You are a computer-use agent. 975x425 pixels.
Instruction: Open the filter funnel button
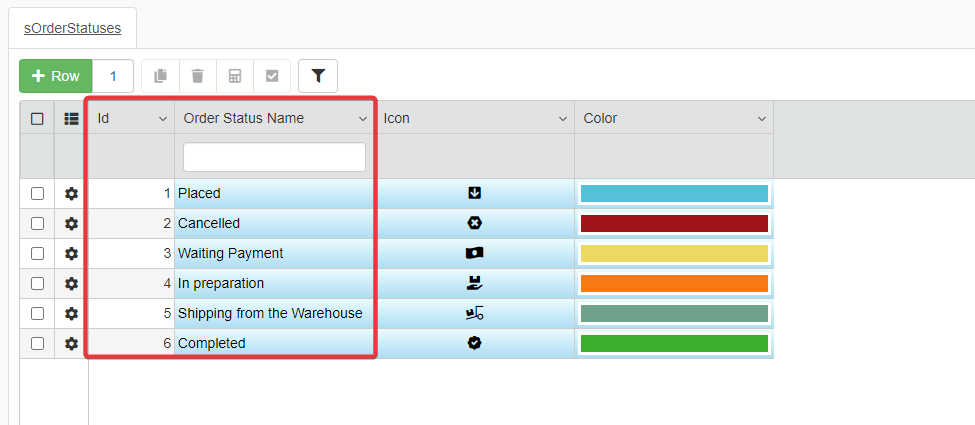[x=318, y=76]
